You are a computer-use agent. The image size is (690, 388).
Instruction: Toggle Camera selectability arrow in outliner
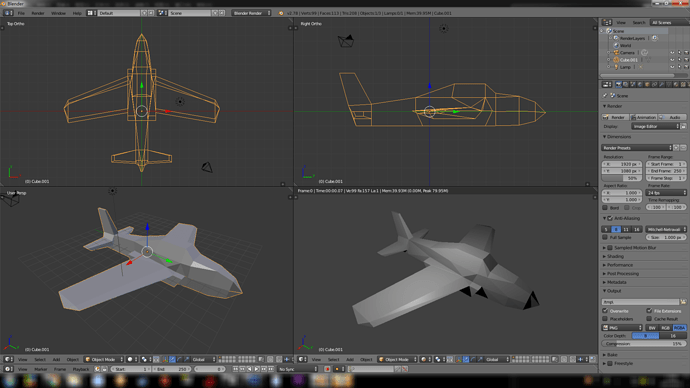[x=679, y=53]
